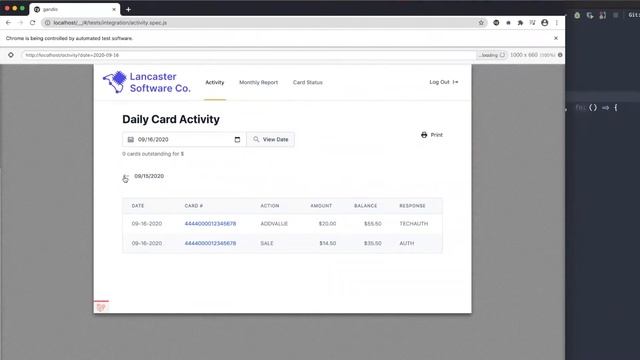Click the Cypress URL bar for the activity page
Screen dimensions: 640x360
point(249,55)
